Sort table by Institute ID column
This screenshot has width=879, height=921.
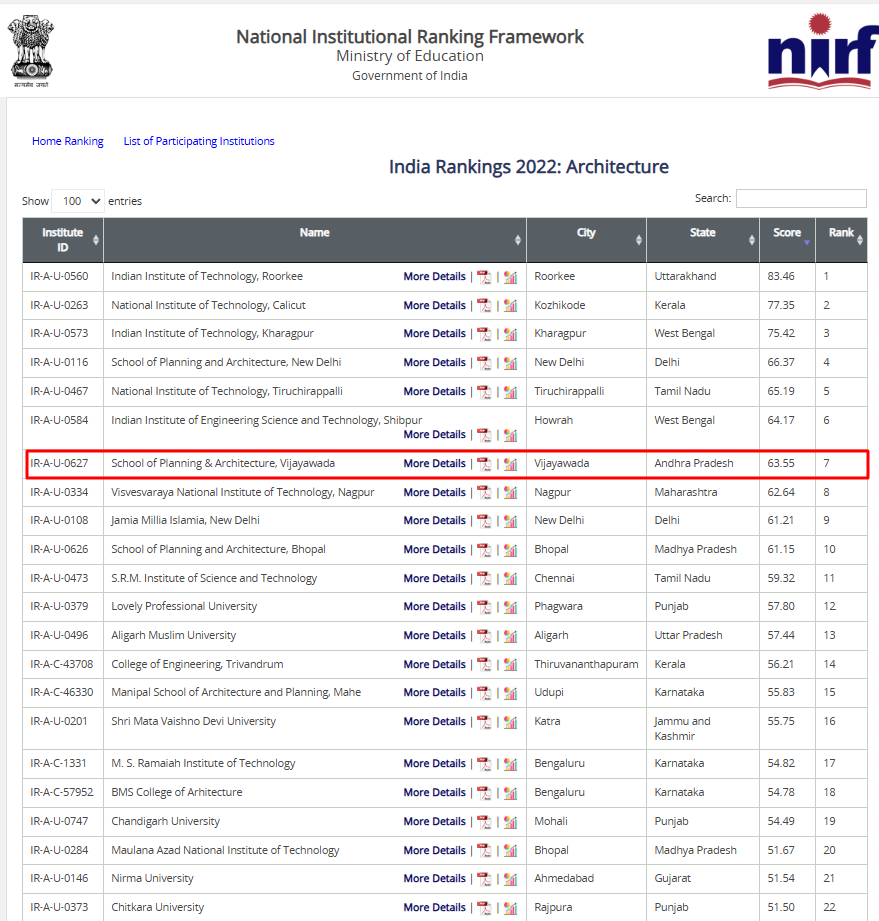[x=63, y=240]
